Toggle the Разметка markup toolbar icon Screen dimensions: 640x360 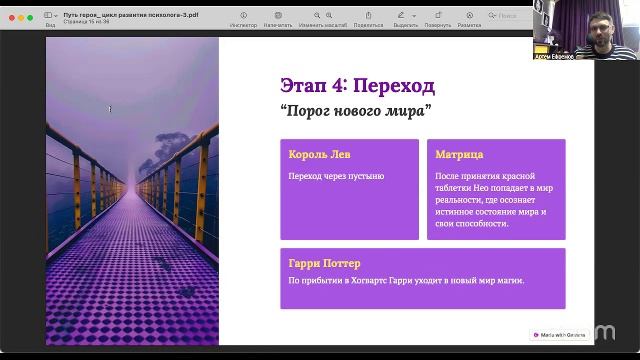(x=469, y=15)
